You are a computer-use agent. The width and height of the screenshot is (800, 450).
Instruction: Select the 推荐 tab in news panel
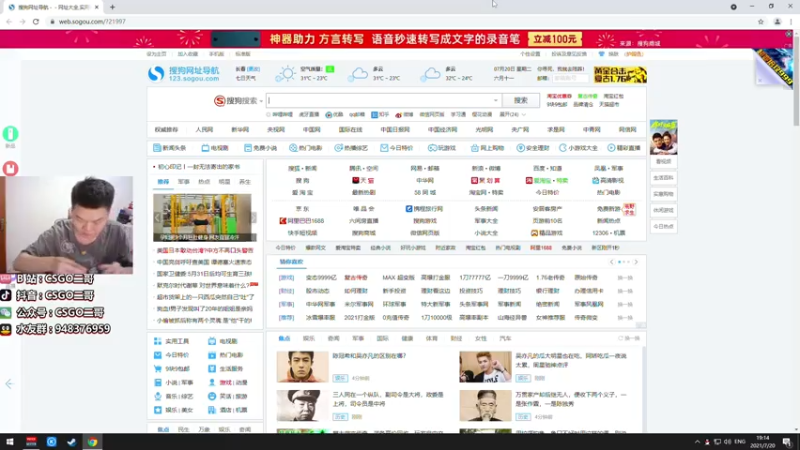163,182
